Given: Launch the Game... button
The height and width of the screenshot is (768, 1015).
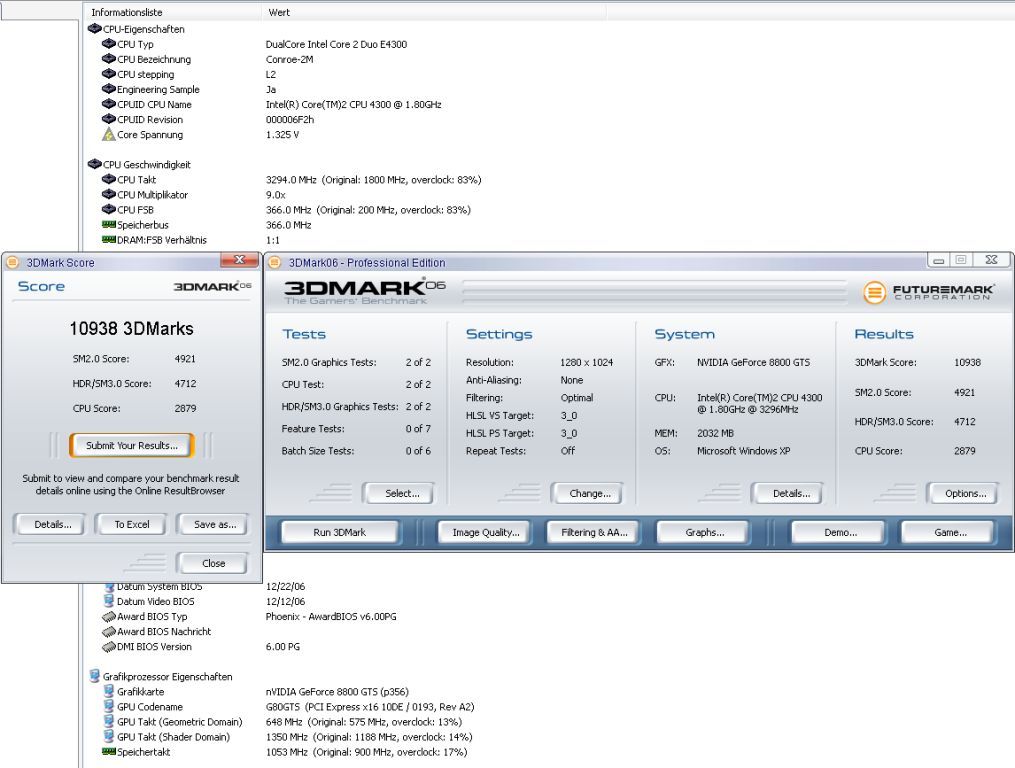Looking at the screenshot, I should coord(950,532).
